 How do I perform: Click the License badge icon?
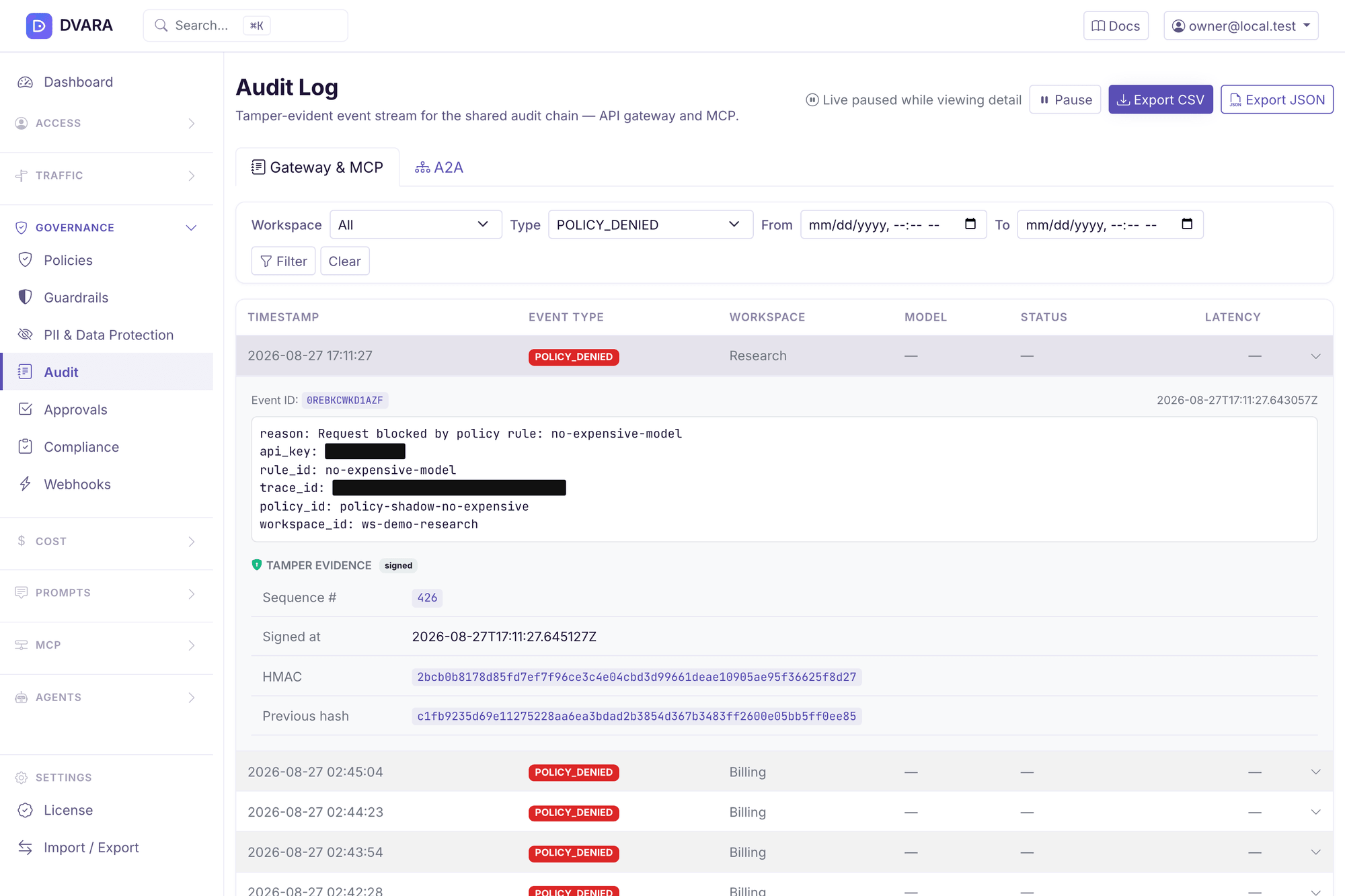click(26, 810)
